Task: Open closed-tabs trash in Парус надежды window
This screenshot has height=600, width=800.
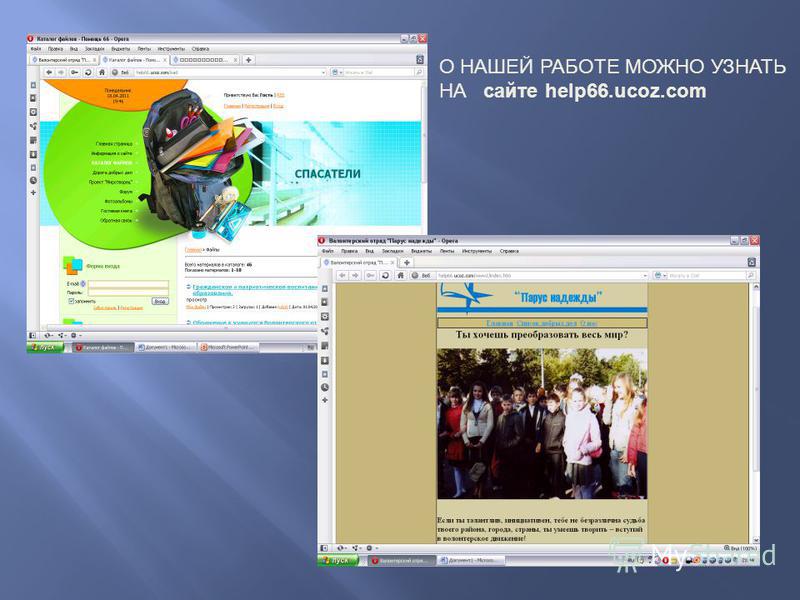Action: coord(751,262)
